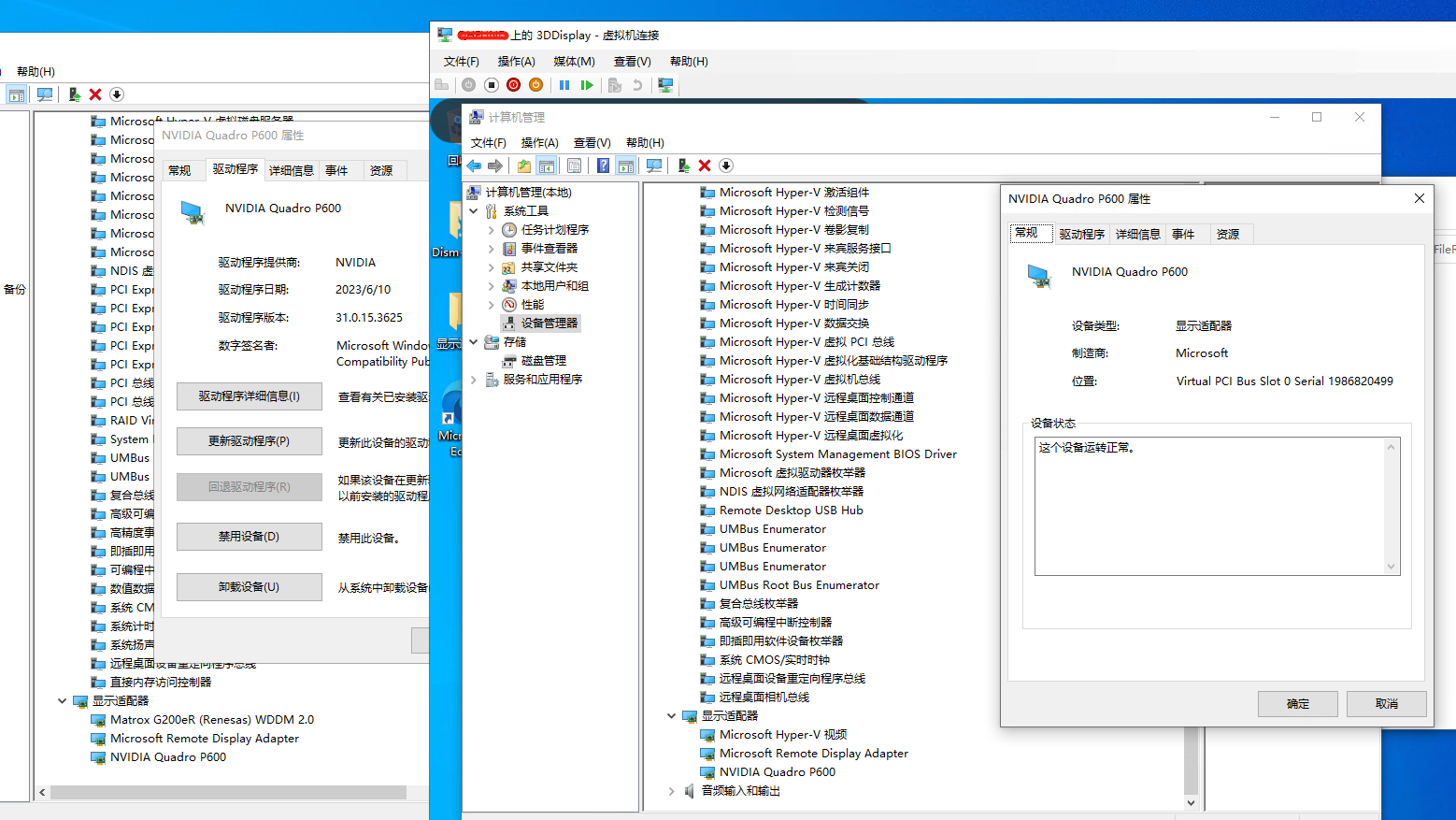Screen dimensions: 1456x820
Task: Revert the VM using the undo arrow icon
Action: coord(638,84)
